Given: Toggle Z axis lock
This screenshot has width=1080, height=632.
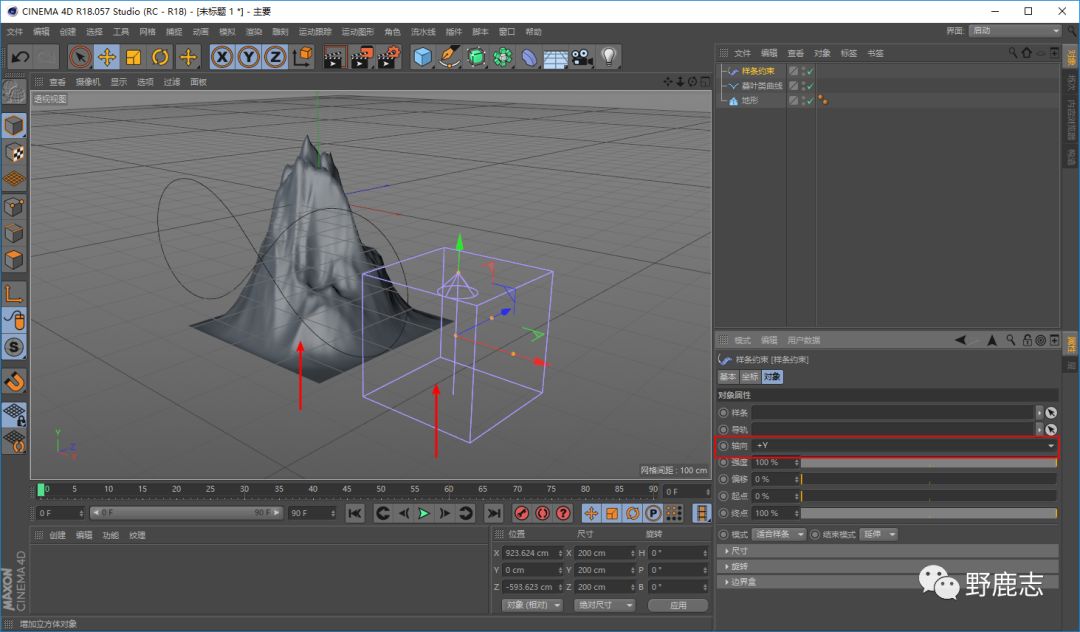Looking at the screenshot, I should click(x=276, y=56).
